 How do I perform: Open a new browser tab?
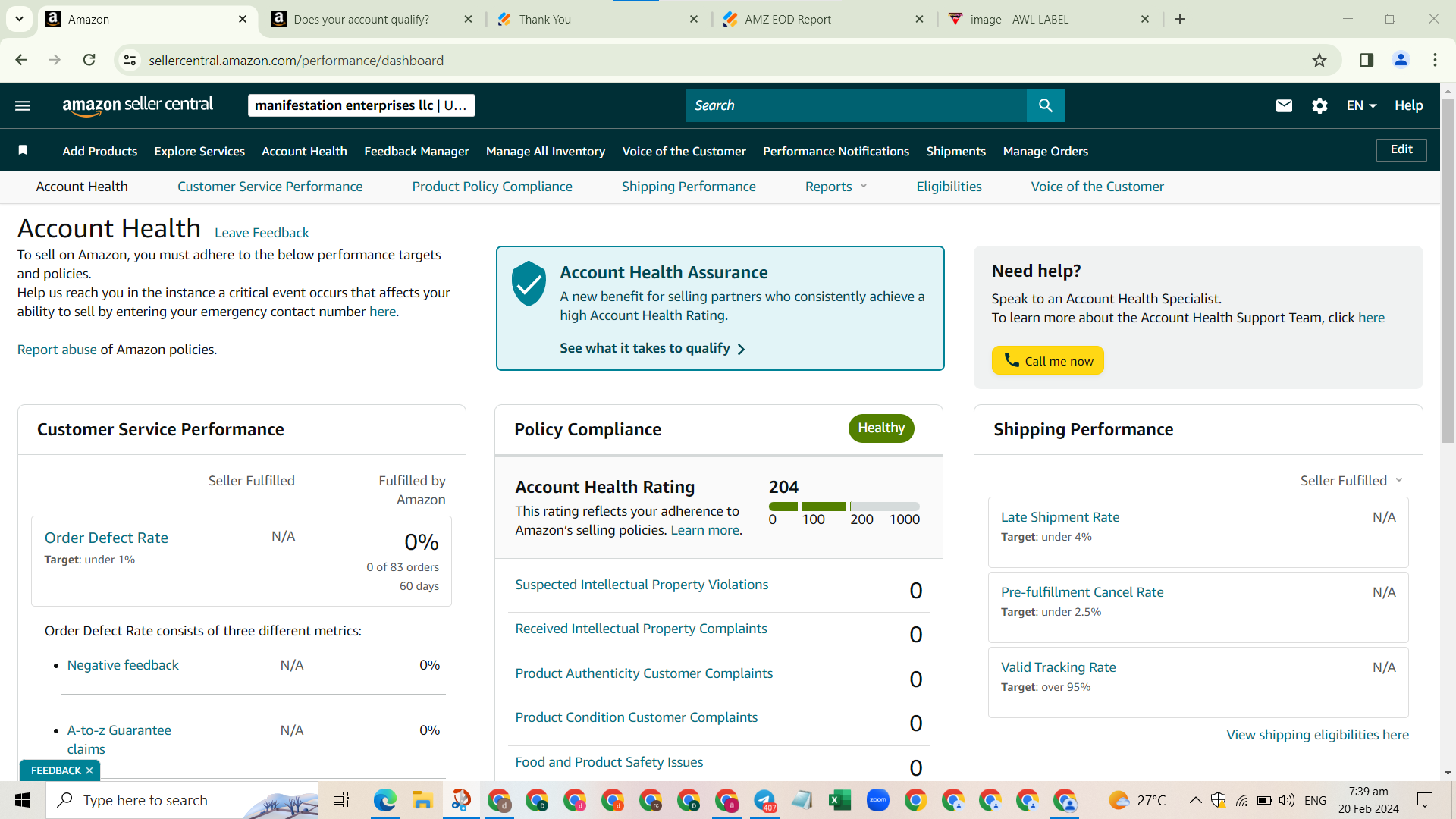[x=1180, y=19]
